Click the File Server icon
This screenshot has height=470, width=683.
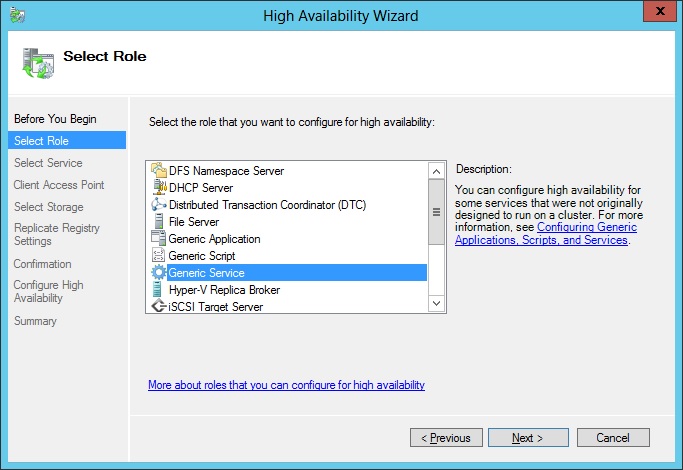coord(159,221)
